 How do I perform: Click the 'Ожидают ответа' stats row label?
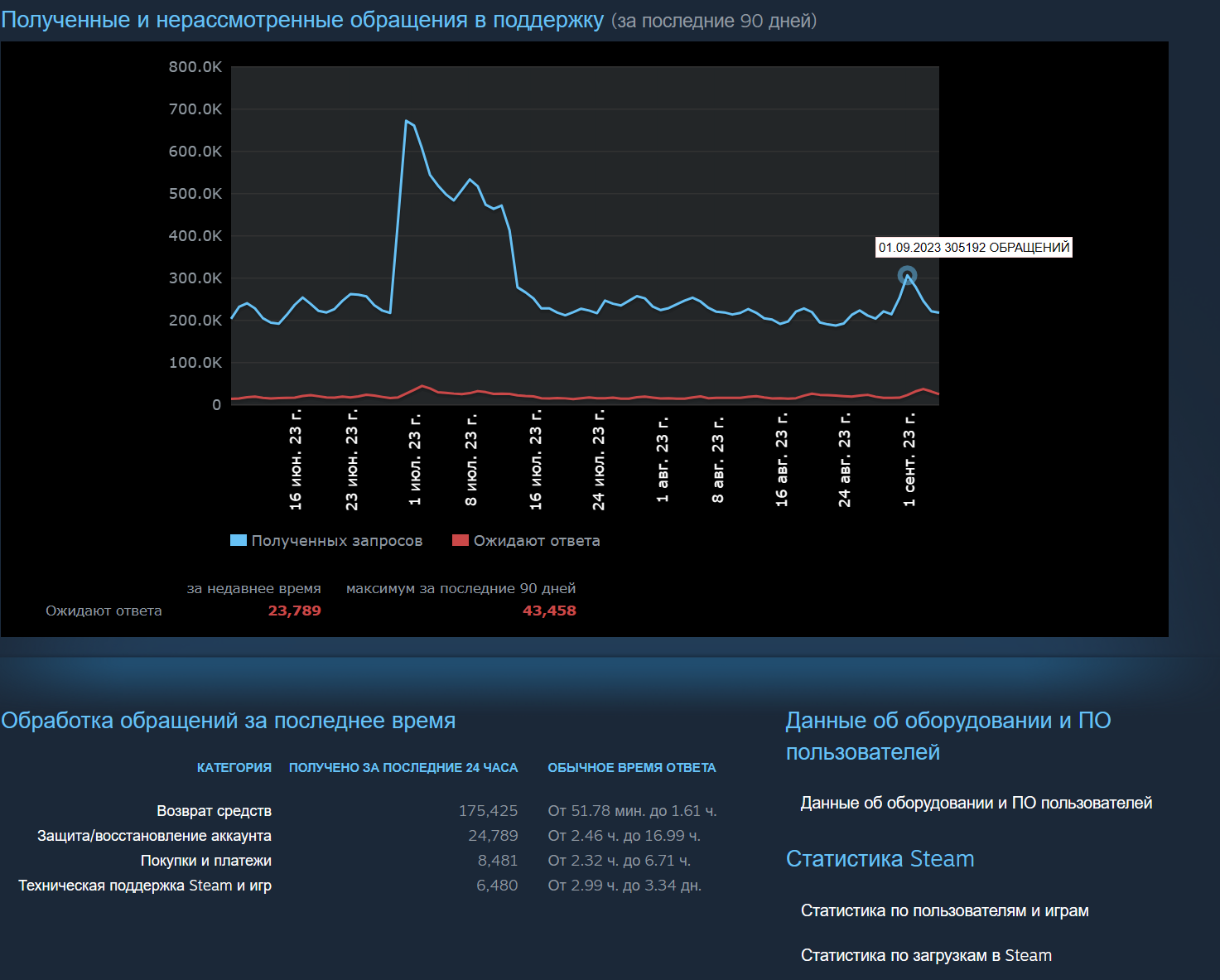pos(104,611)
